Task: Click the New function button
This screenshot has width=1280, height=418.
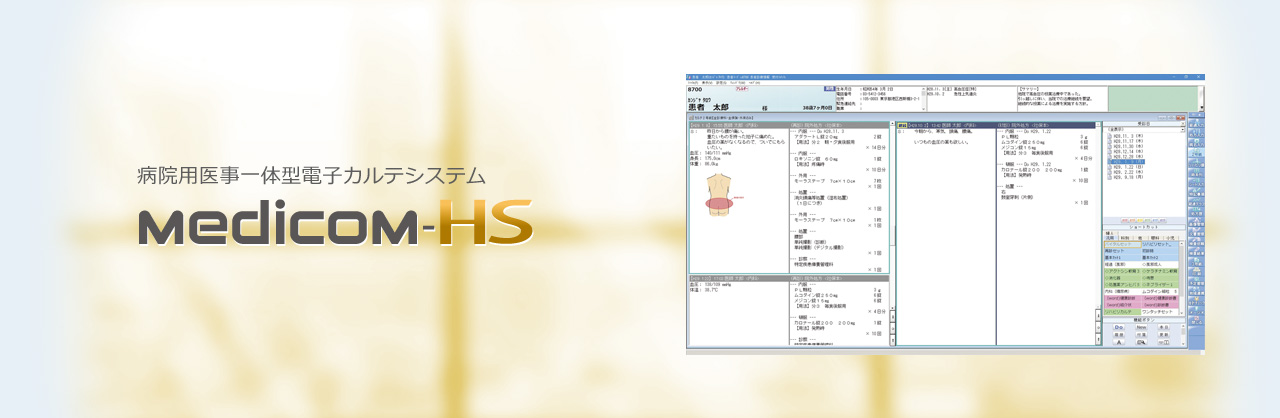Action: point(1141,327)
